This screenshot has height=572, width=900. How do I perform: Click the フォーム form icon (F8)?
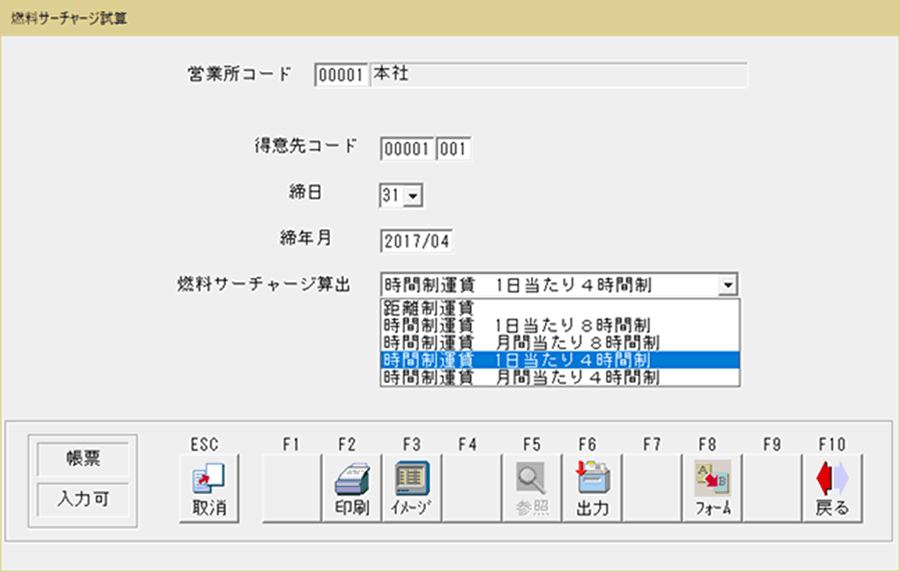tap(712, 488)
